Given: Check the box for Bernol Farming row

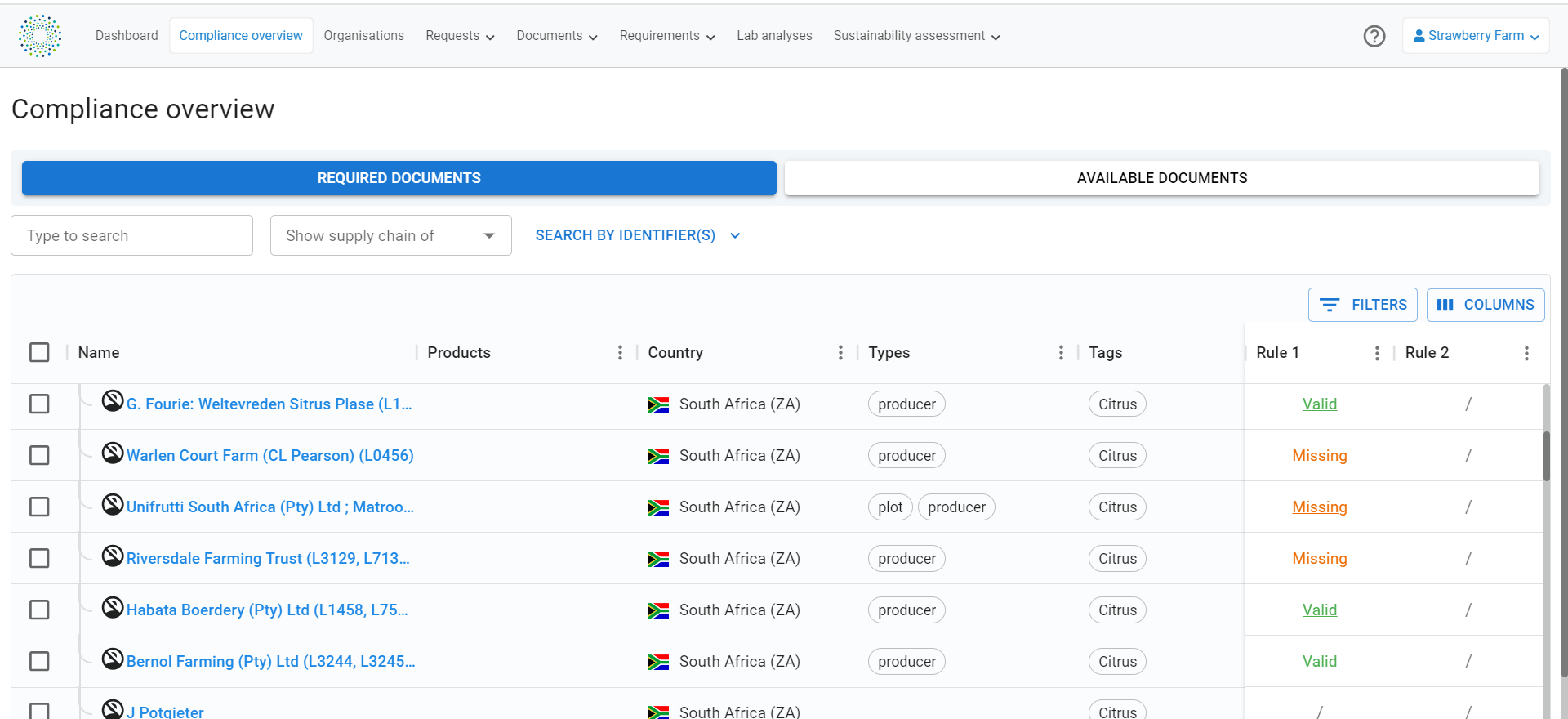Looking at the screenshot, I should [39, 661].
